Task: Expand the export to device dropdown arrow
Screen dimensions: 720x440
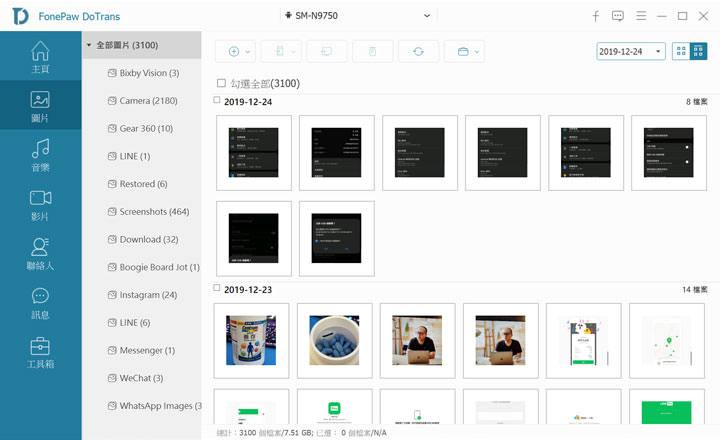Action: tap(294, 52)
